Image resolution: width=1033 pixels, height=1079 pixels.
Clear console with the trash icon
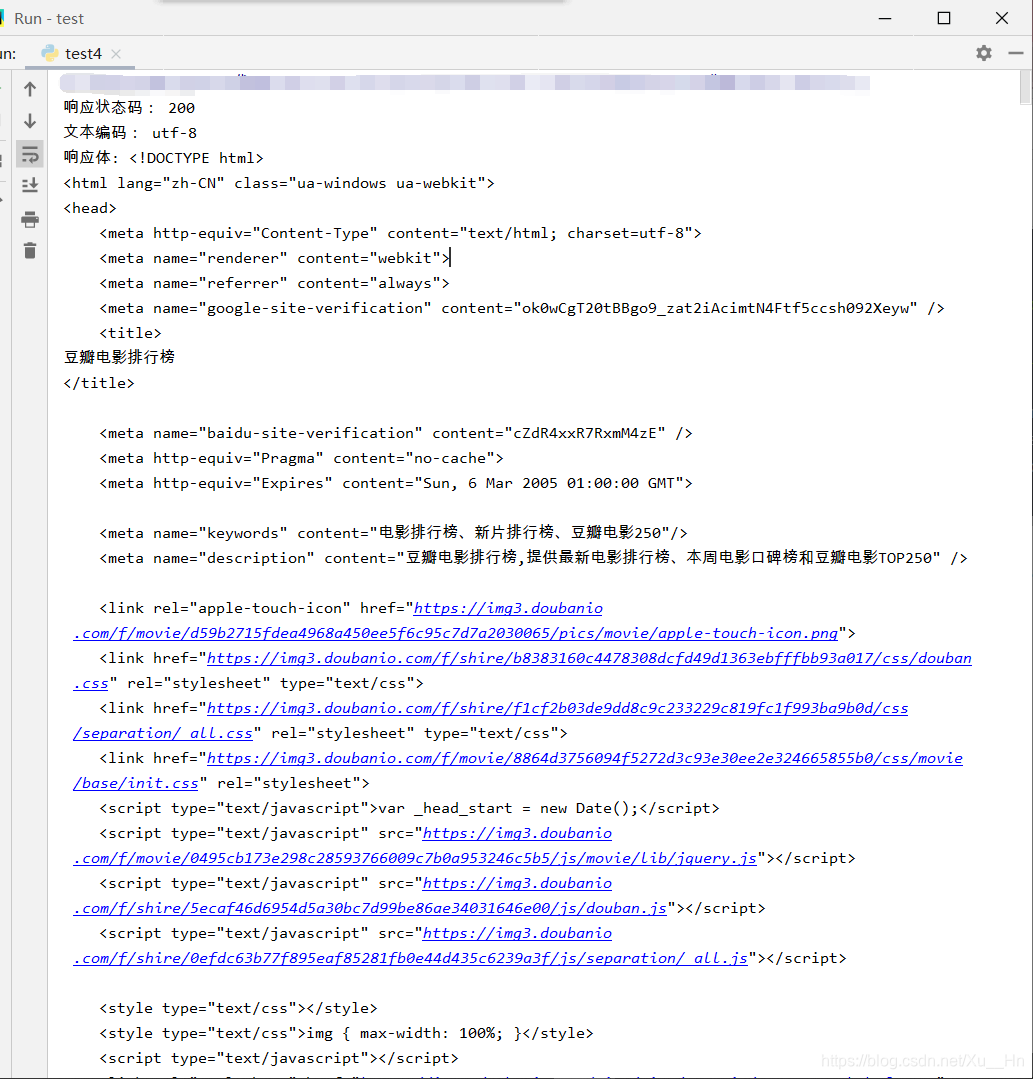tap(30, 250)
